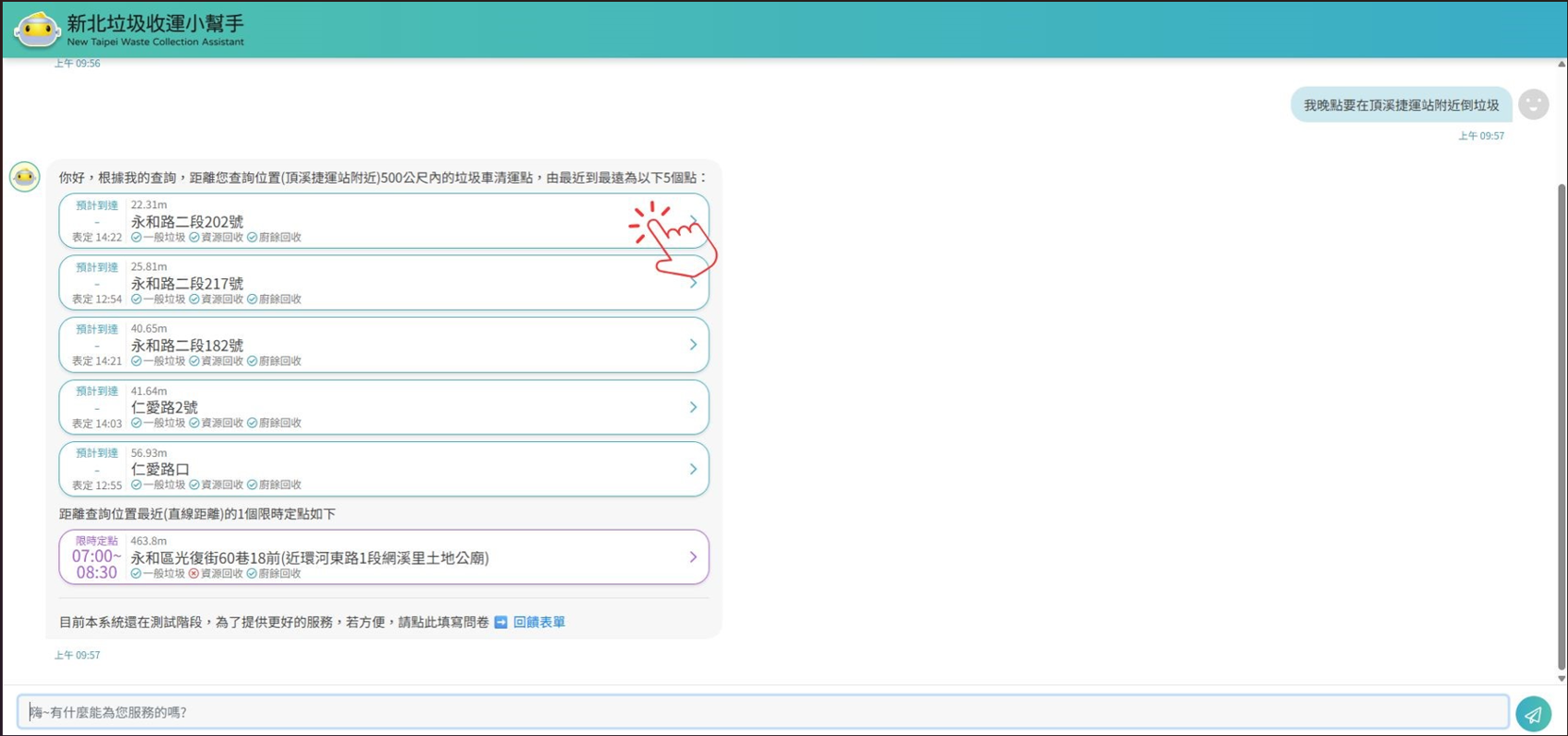Click the send paper-plane button

tap(1533, 713)
